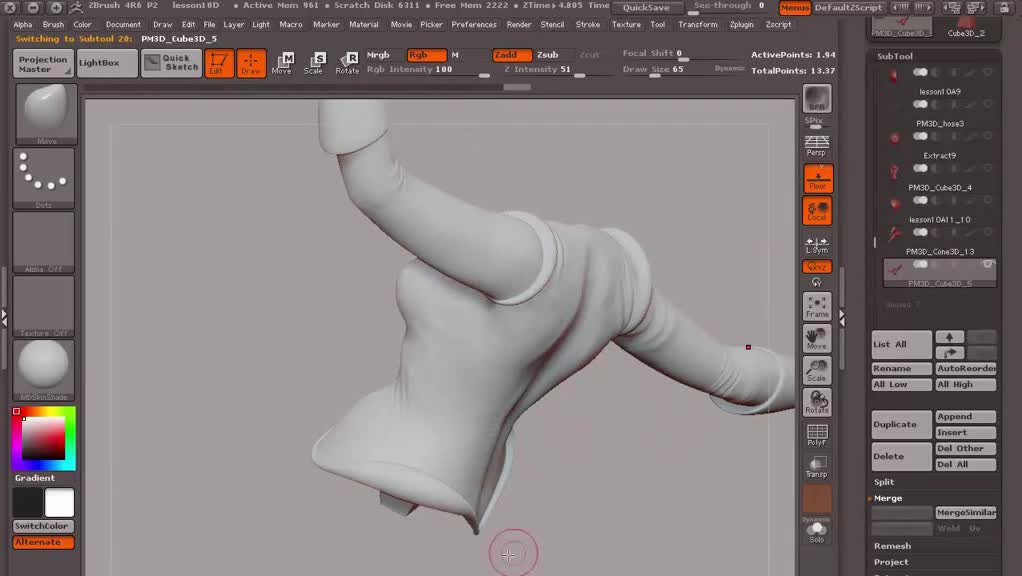Click the Frame icon in right shelf
The width and height of the screenshot is (1022, 576).
pyautogui.click(x=817, y=306)
